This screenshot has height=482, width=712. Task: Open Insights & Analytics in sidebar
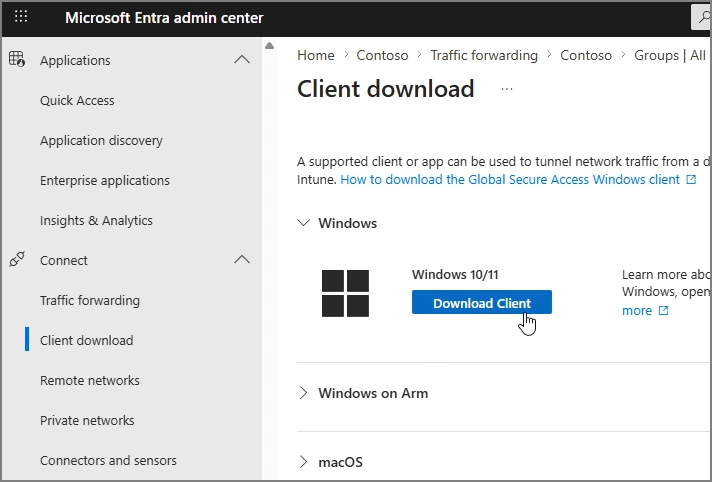point(96,220)
